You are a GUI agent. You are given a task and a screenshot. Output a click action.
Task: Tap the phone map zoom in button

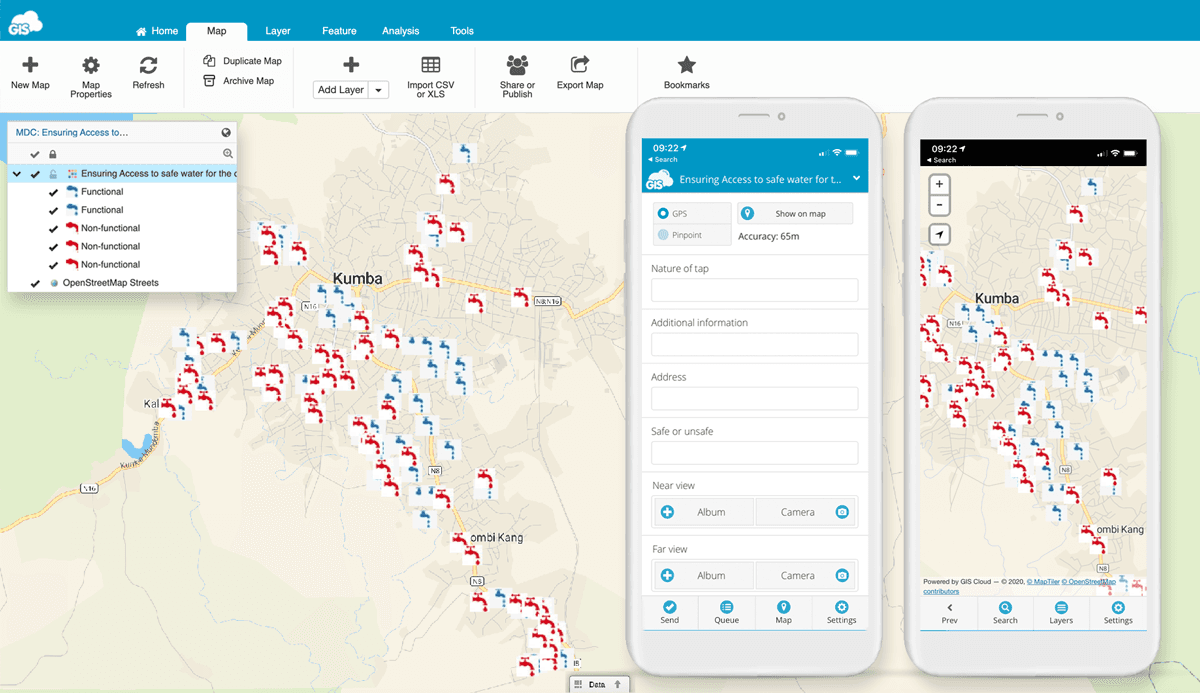tap(939, 185)
